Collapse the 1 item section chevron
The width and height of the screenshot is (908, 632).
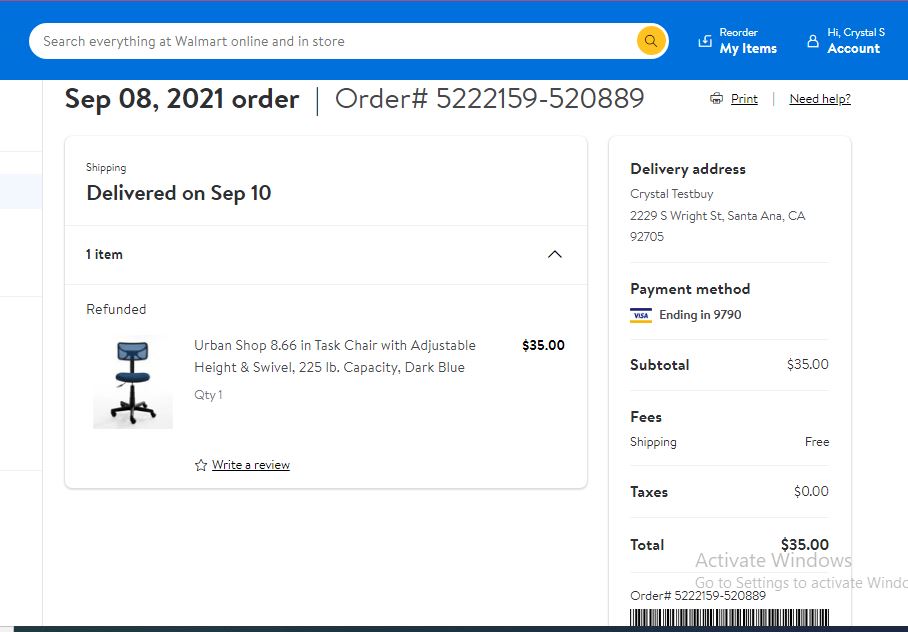click(x=555, y=254)
